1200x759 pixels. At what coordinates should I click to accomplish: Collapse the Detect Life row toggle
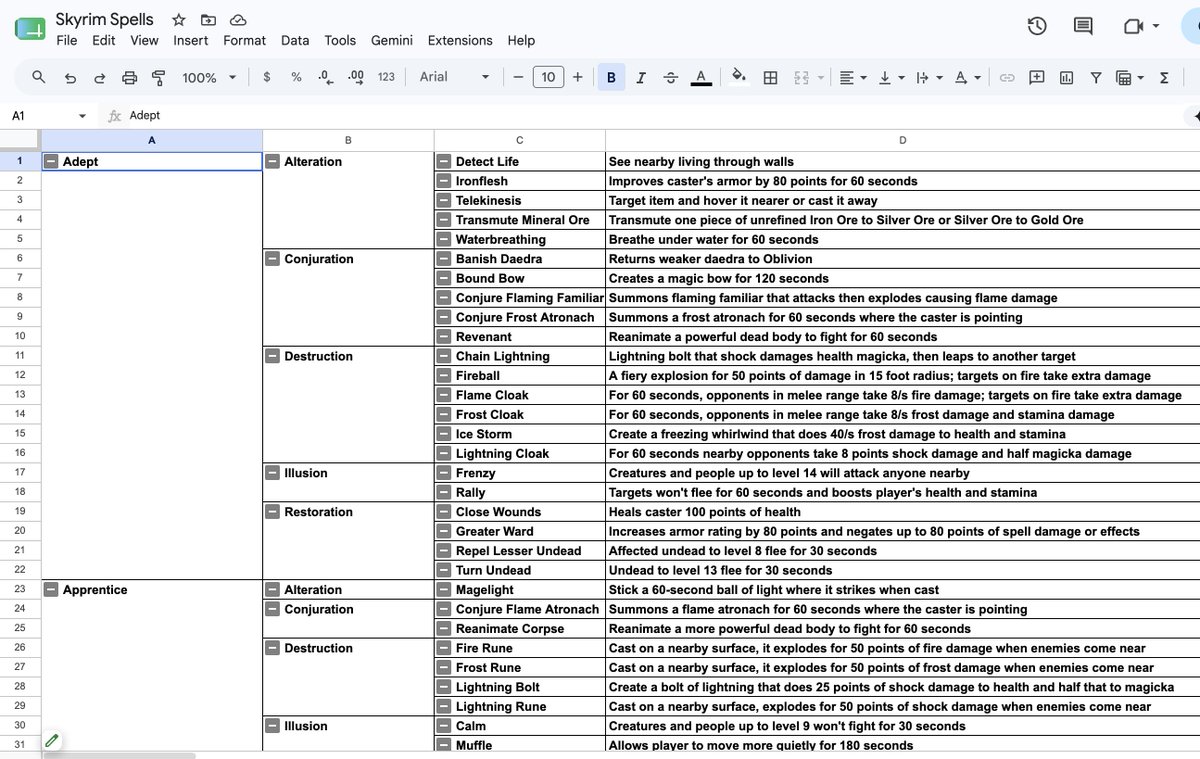point(444,161)
